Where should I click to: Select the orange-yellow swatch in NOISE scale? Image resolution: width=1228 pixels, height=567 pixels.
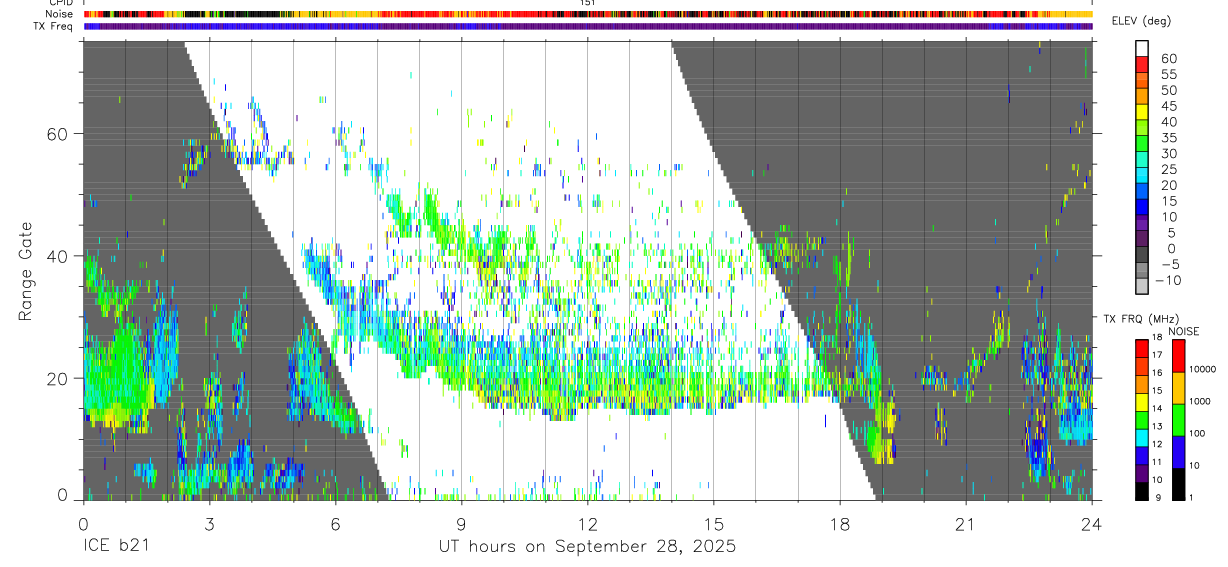point(1177,389)
